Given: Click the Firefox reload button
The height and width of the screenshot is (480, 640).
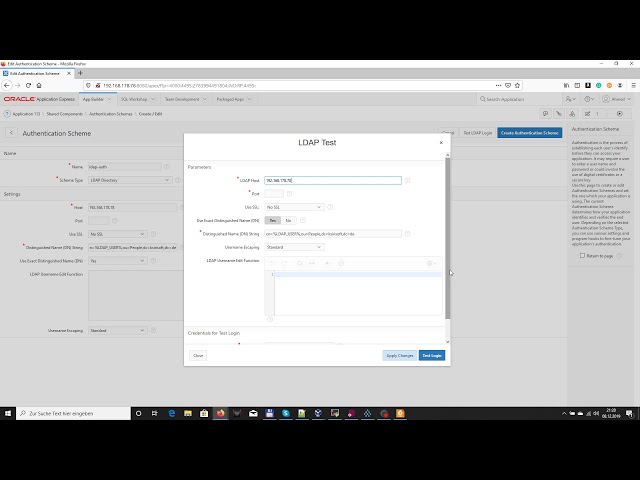Looking at the screenshot, I should click(x=28, y=85).
